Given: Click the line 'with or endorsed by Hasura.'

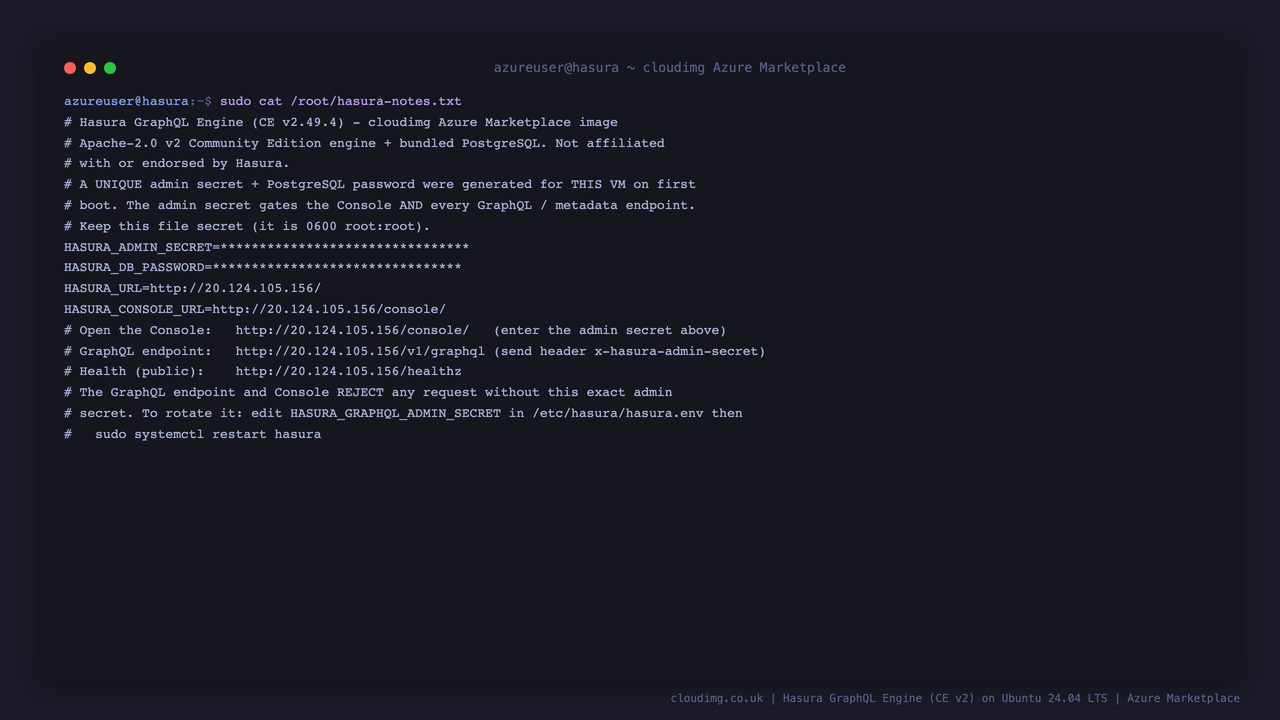Looking at the screenshot, I should (x=177, y=163).
